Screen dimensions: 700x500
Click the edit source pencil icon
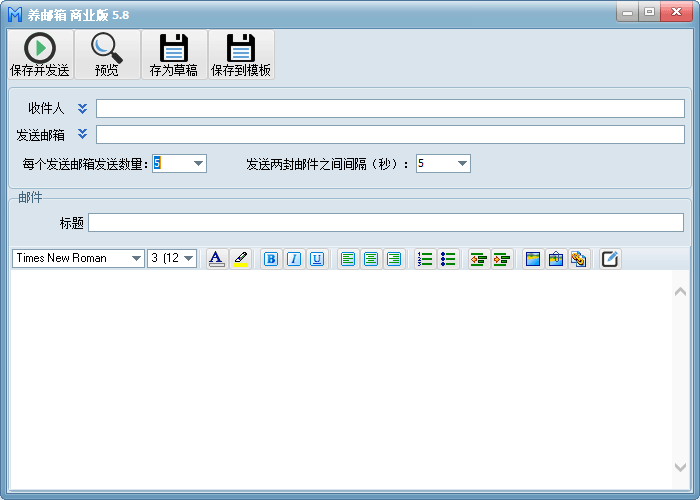click(x=610, y=259)
